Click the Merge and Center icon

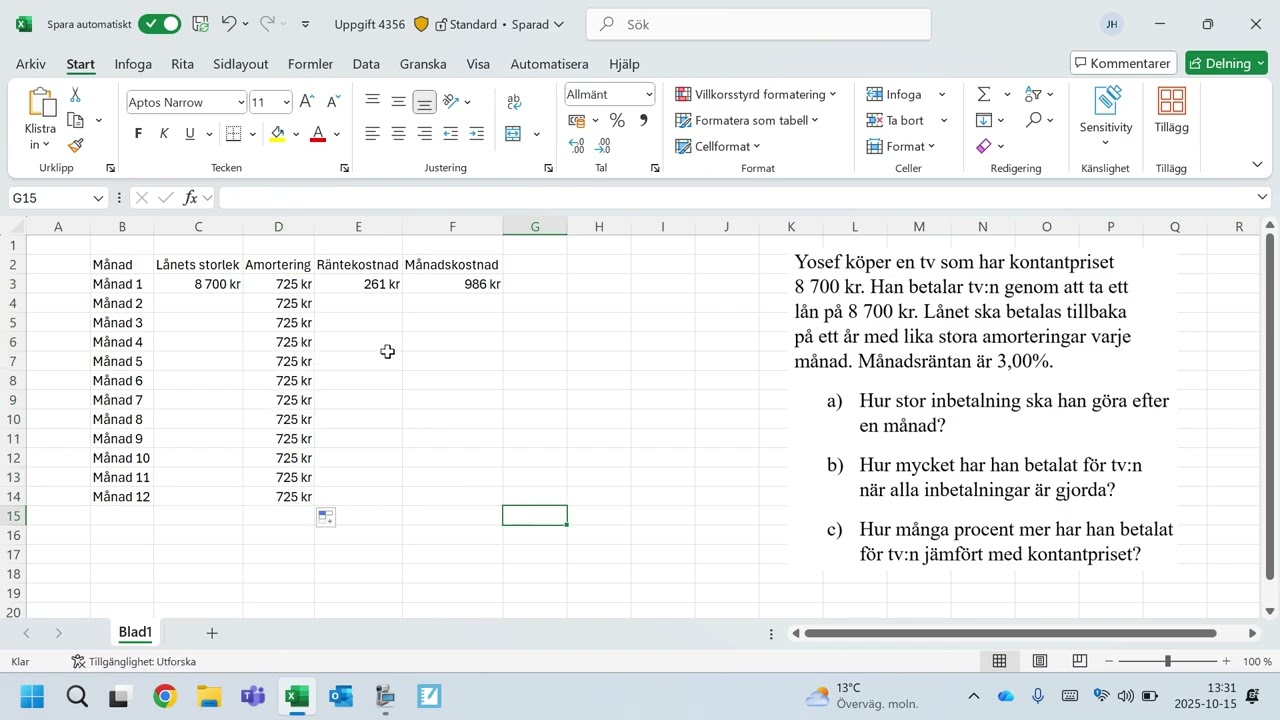513,134
